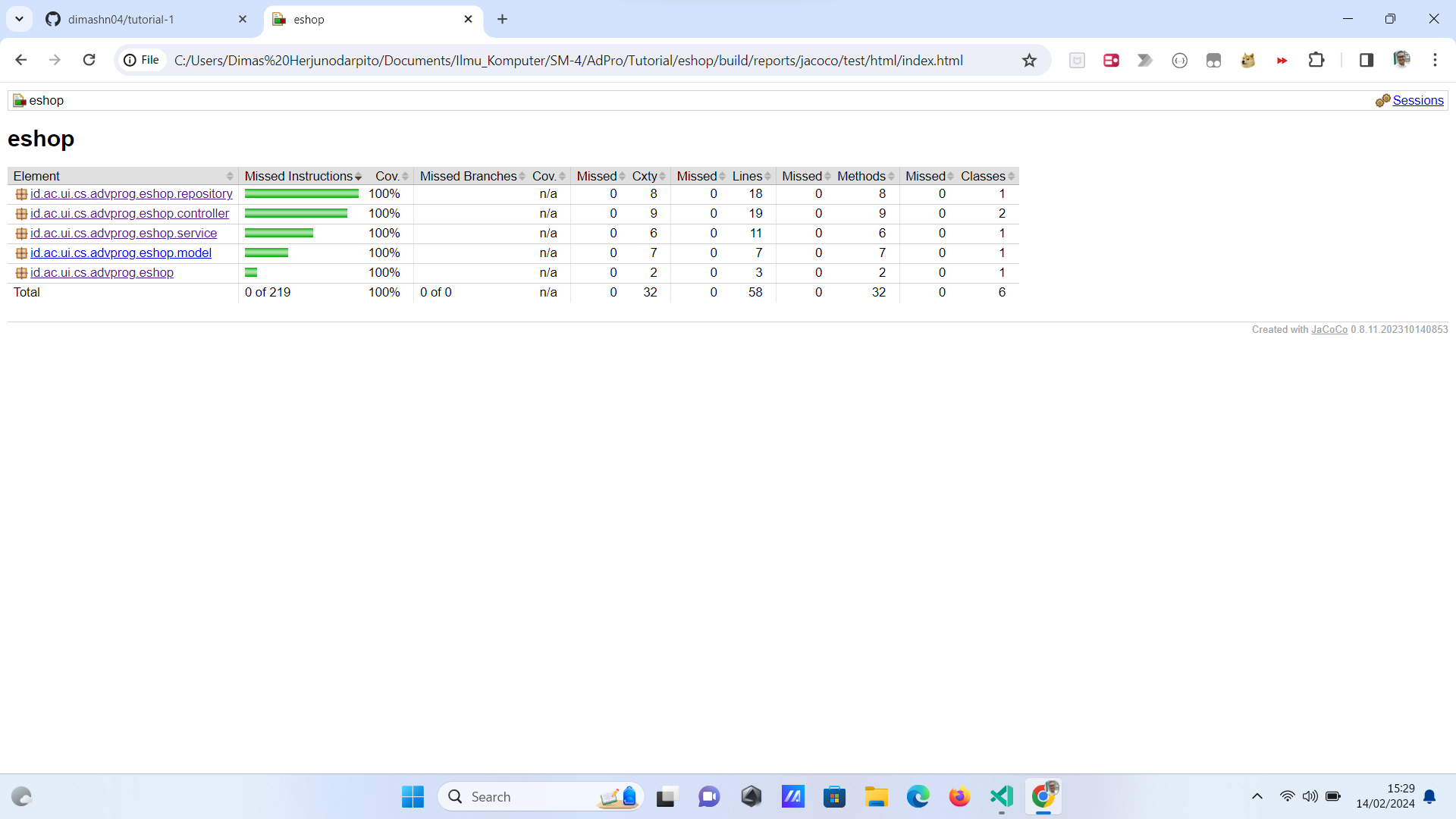Open Chrome three-dot menu

coord(1435,60)
